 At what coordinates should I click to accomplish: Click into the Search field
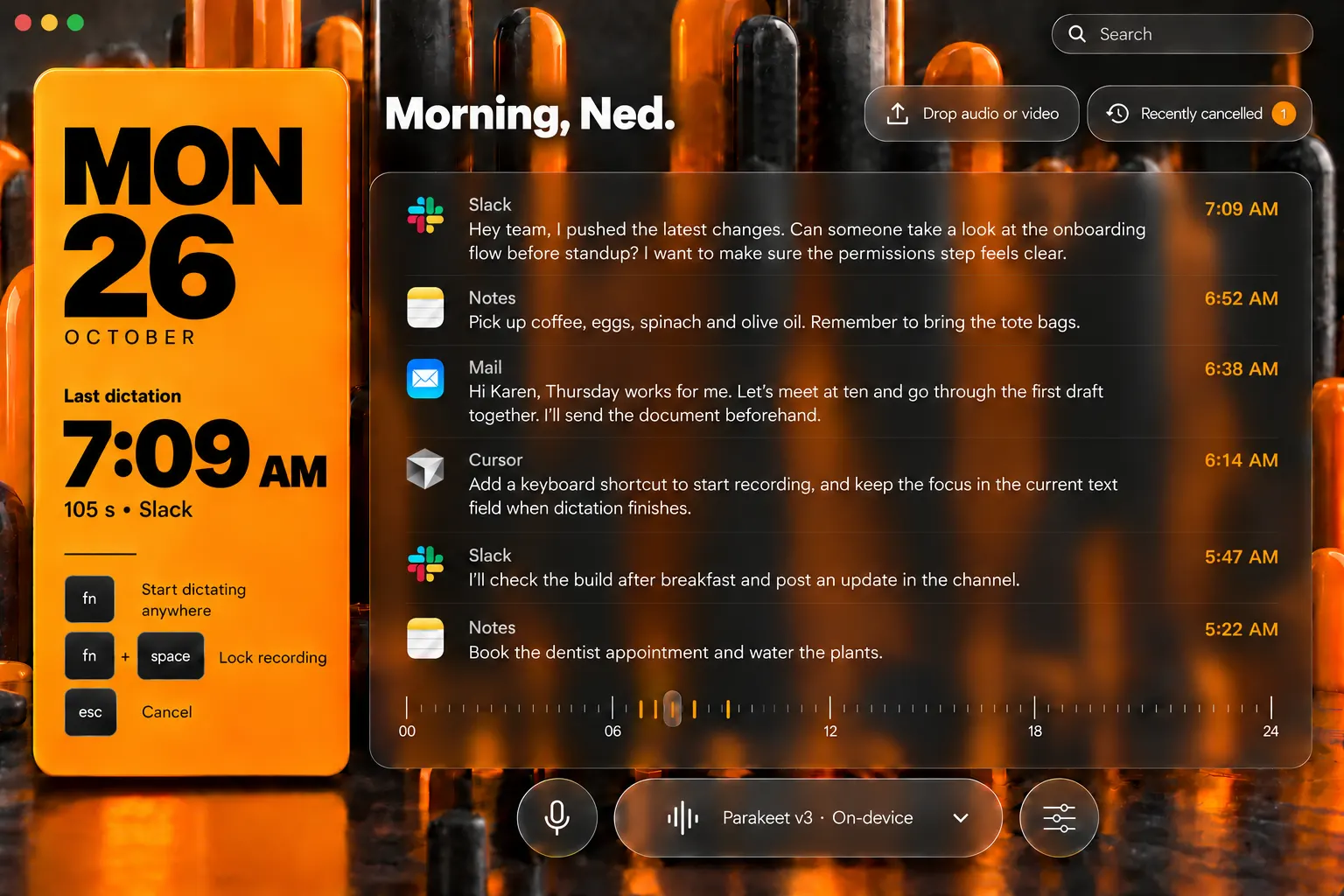[1182, 34]
